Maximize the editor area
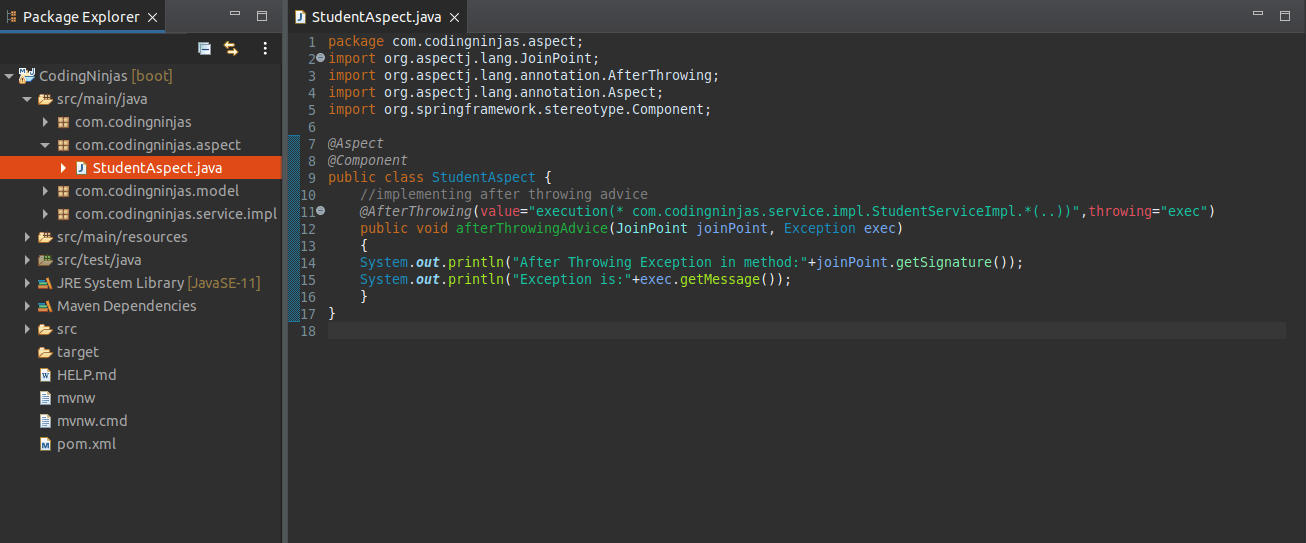Viewport: 1306px width, 543px height. tap(1284, 15)
